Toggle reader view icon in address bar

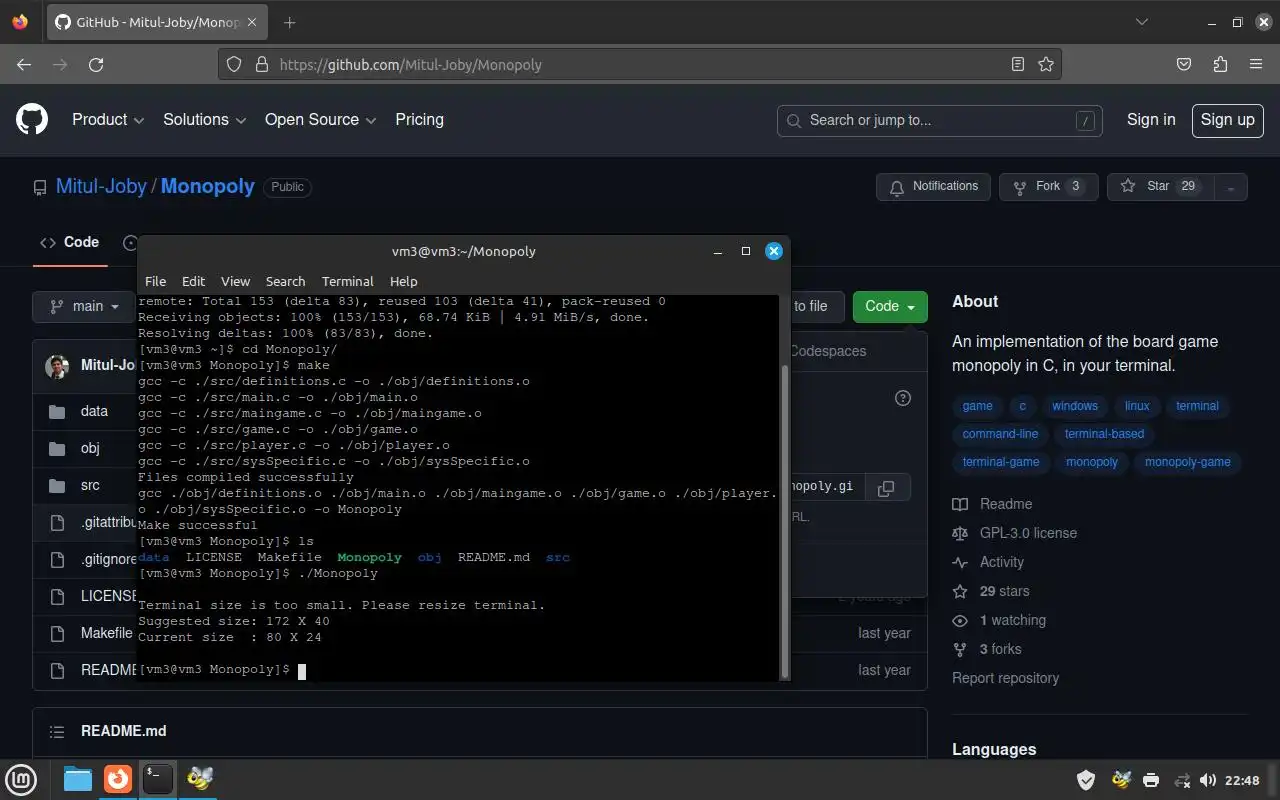[1018, 64]
